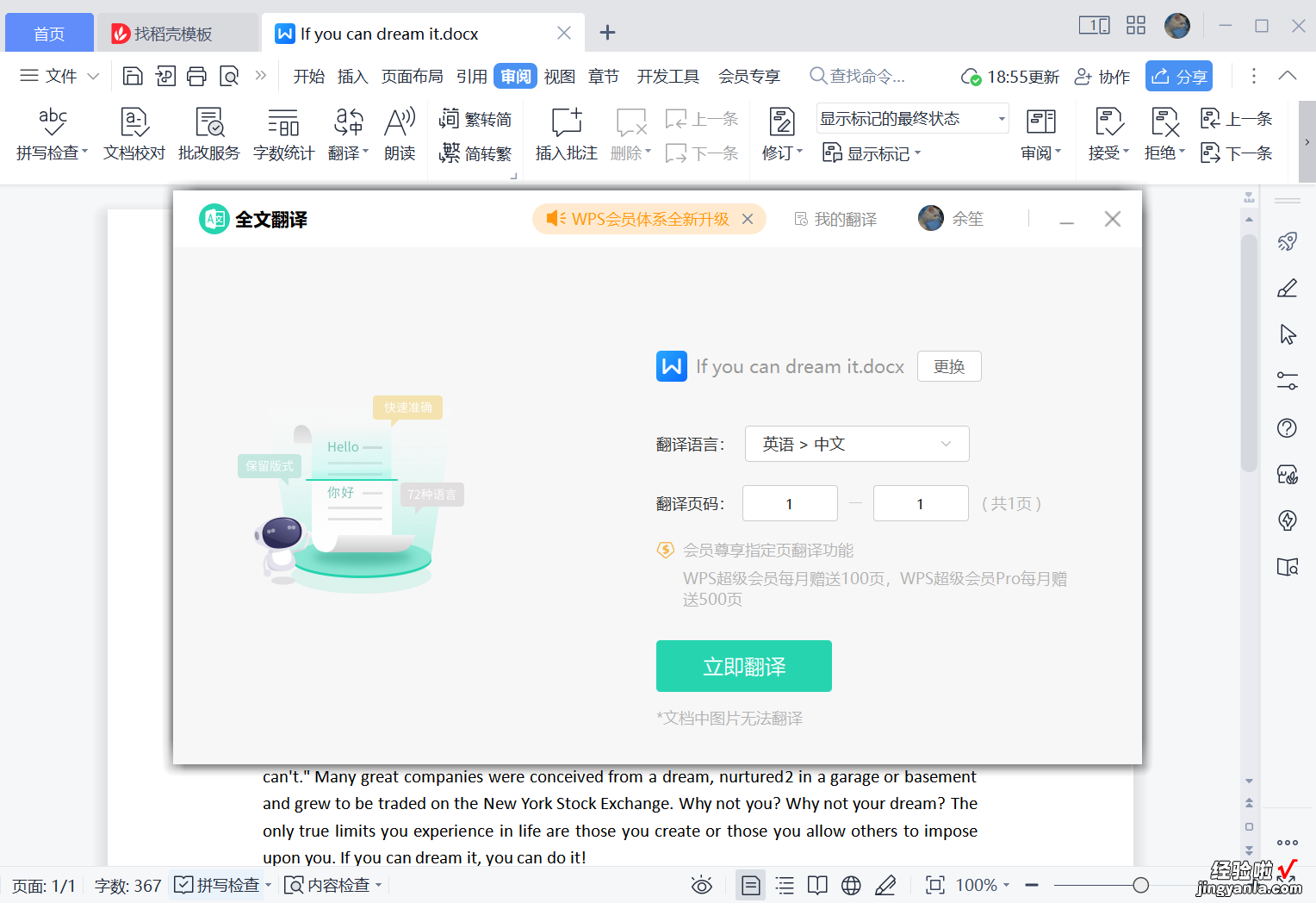Open the 插入 ribbon tab
The width and height of the screenshot is (1316, 903).
pos(353,76)
